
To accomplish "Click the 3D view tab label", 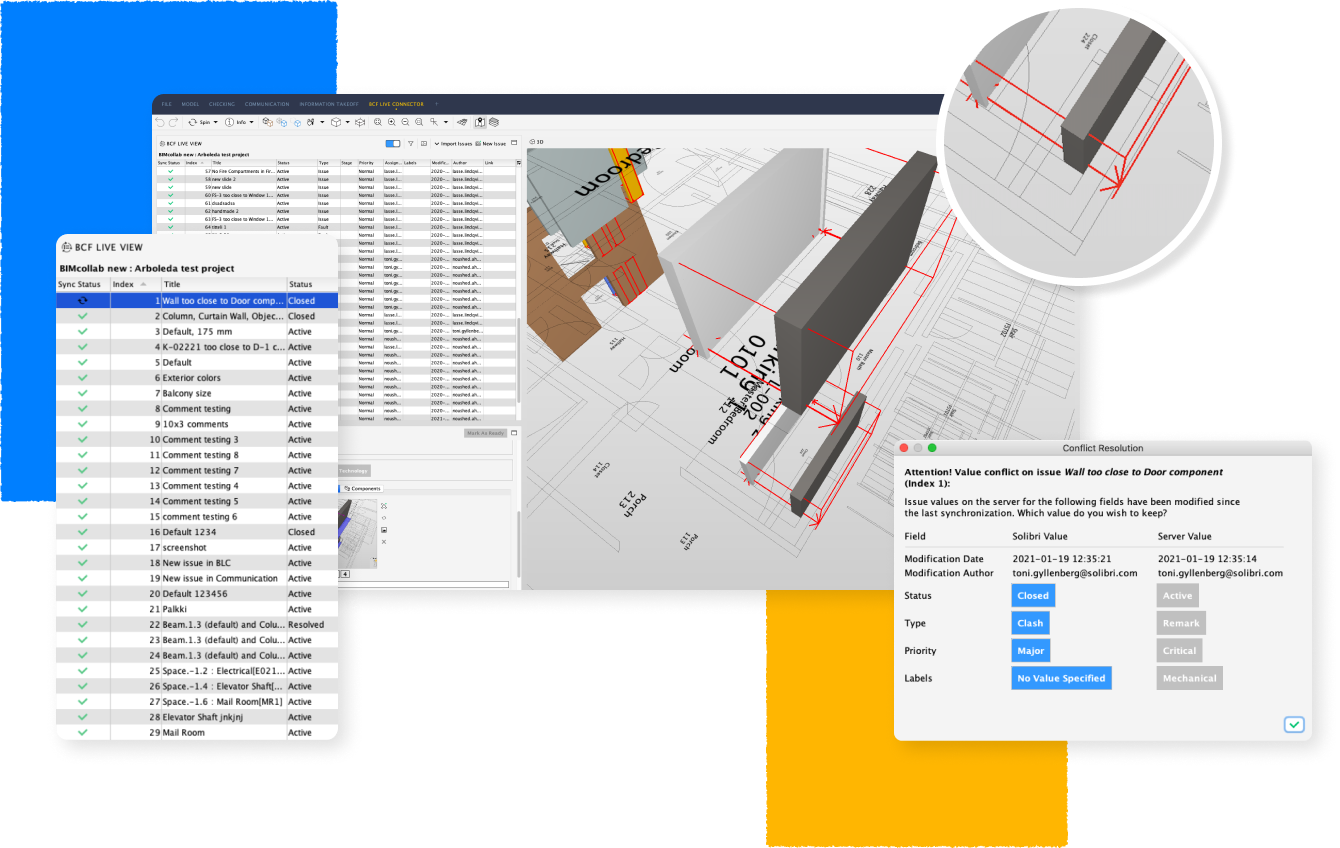I will pos(536,142).
